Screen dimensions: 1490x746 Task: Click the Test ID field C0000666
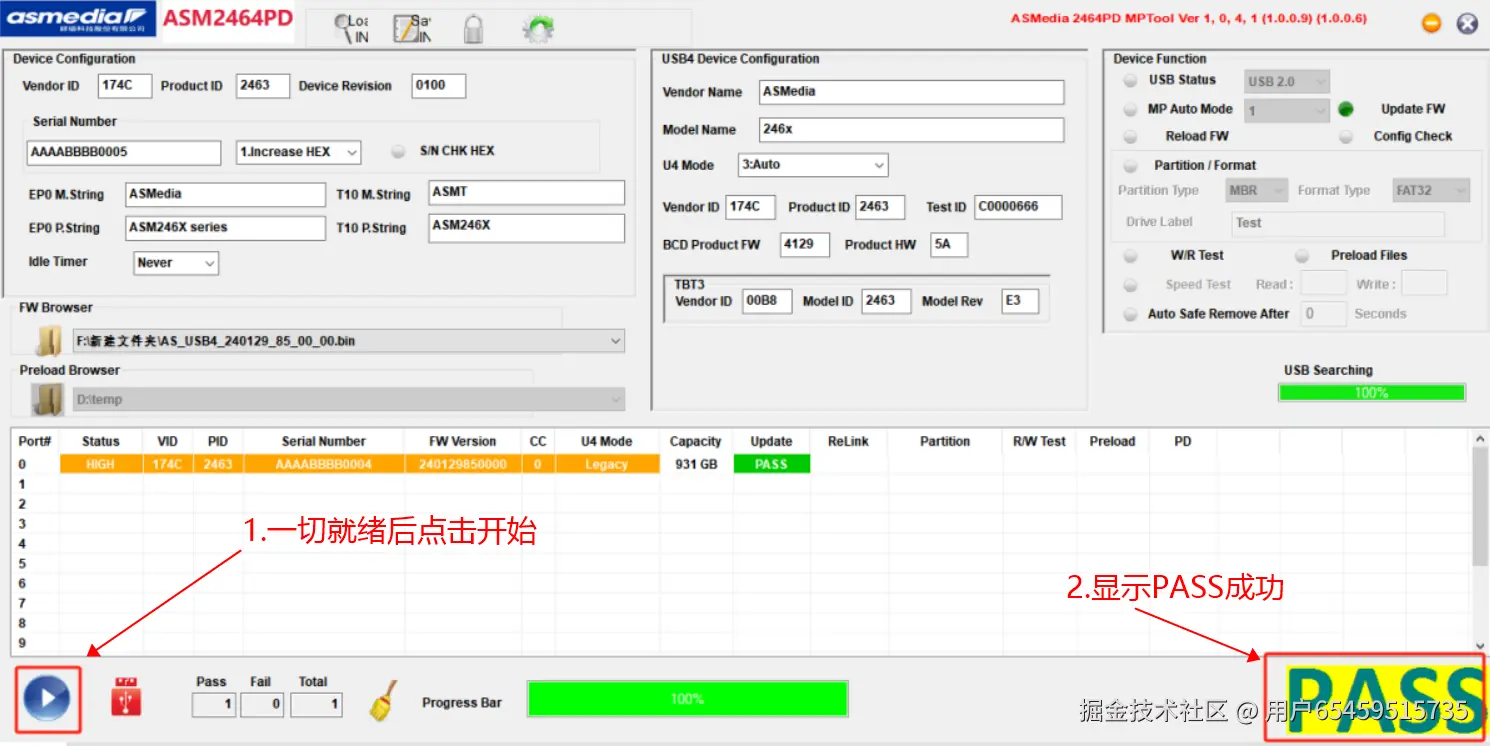pyautogui.click(x=1018, y=207)
